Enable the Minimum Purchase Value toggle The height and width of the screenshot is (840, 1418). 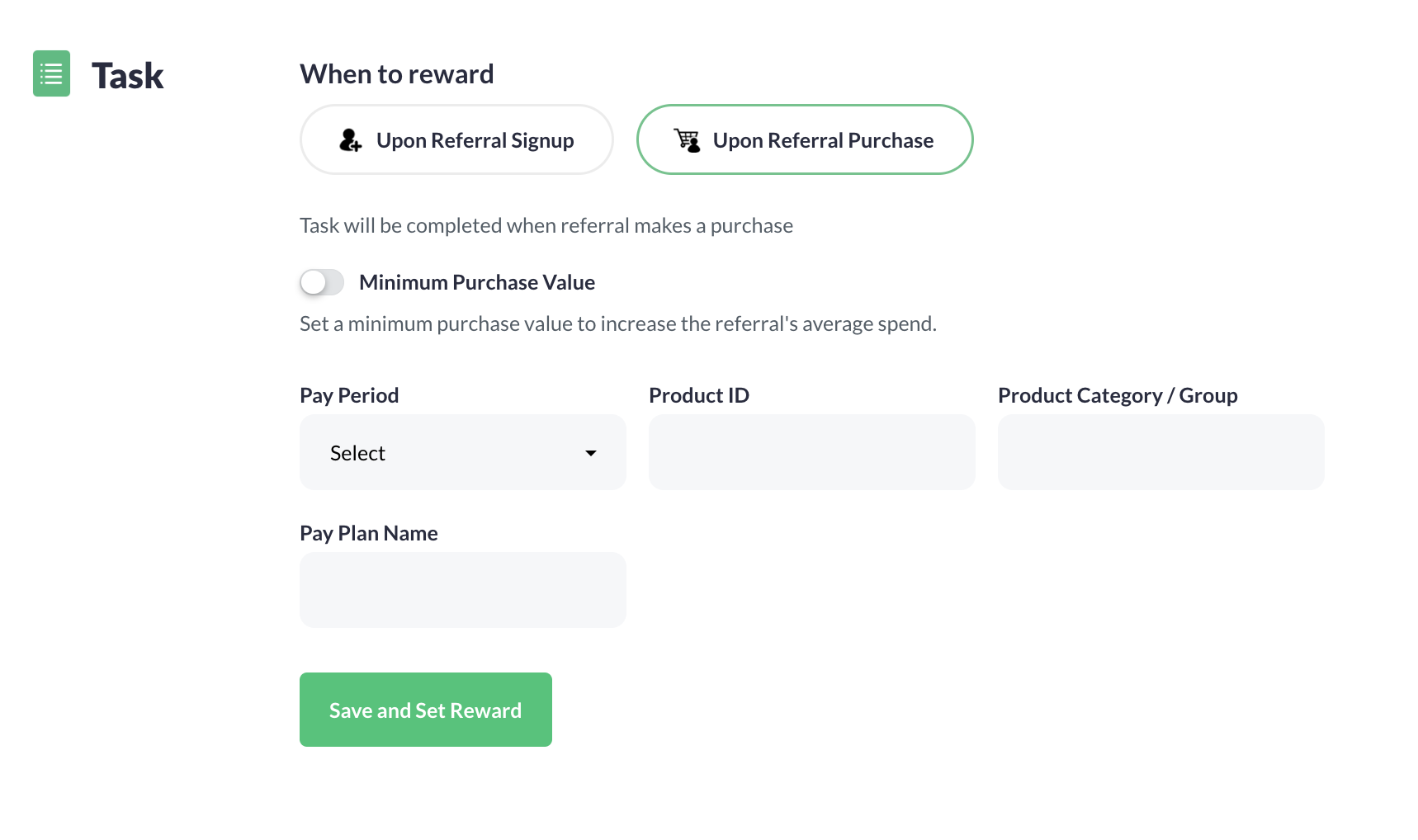point(321,281)
